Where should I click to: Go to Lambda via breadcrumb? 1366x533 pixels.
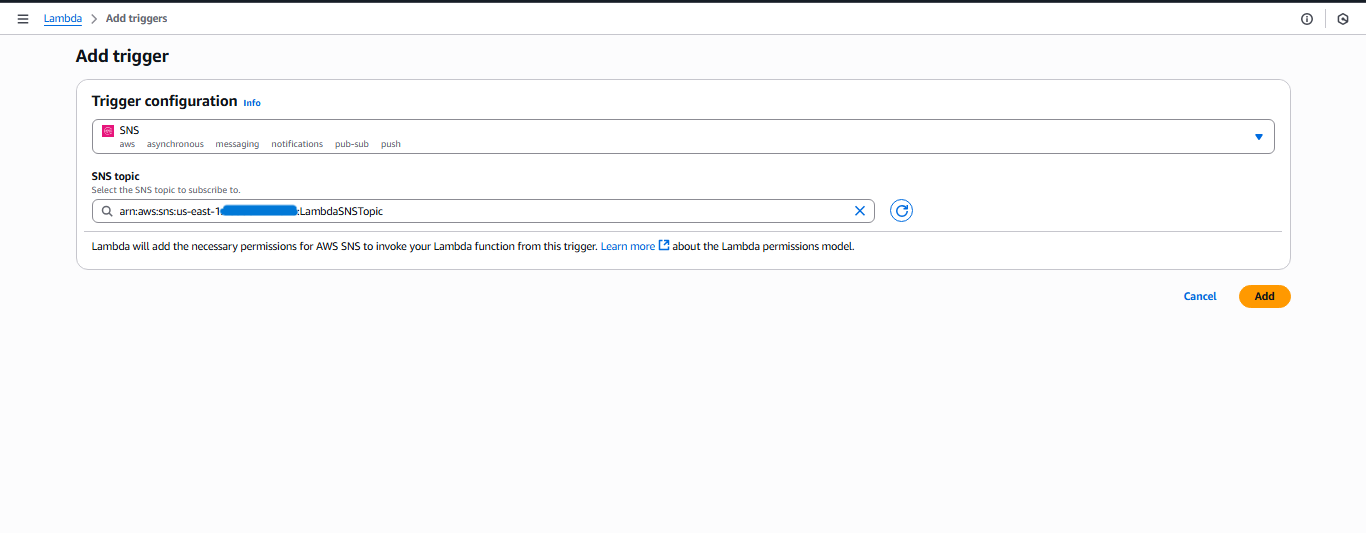(x=62, y=19)
